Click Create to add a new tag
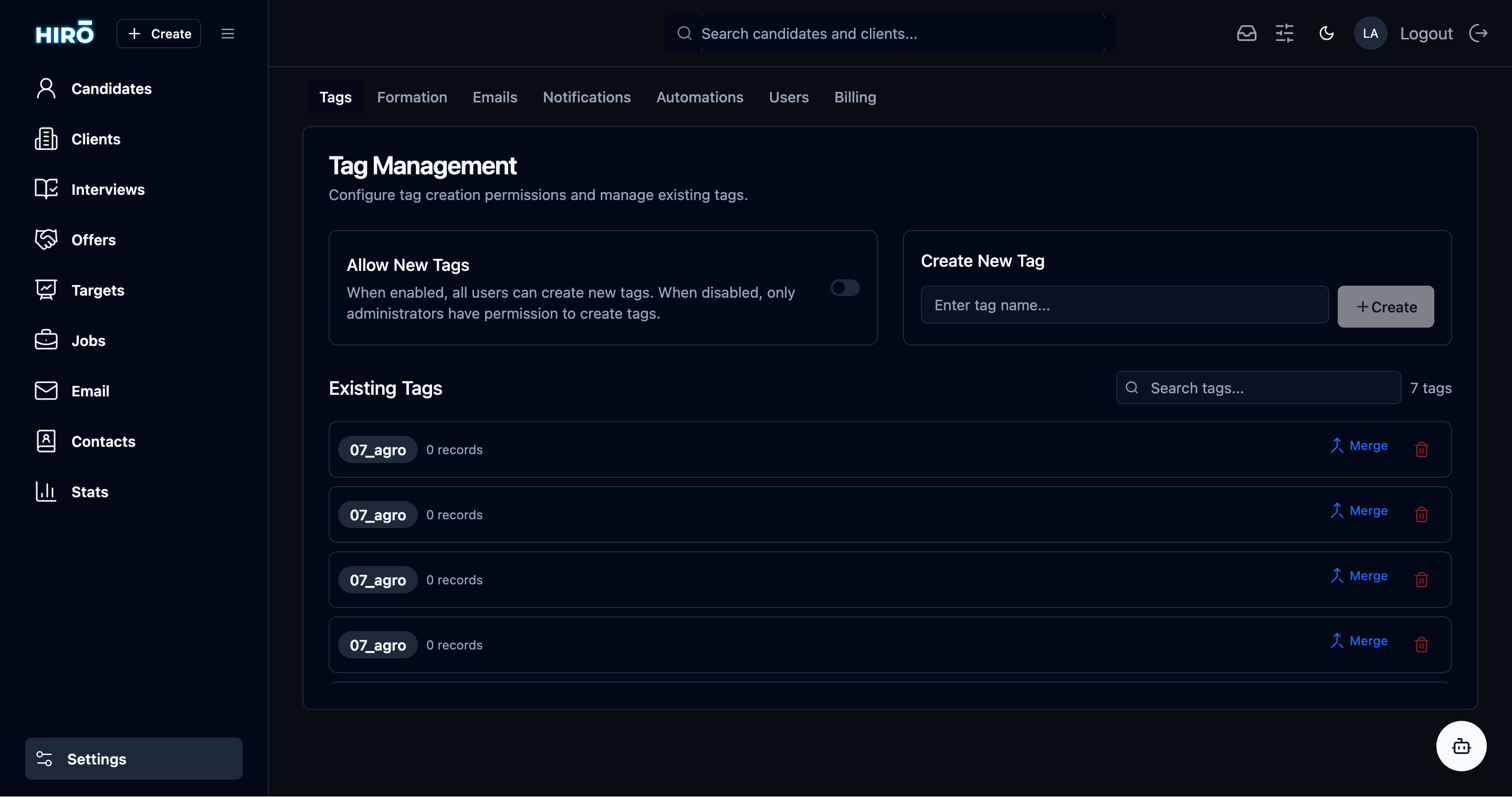The height and width of the screenshot is (797, 1512). [1385, 306]
